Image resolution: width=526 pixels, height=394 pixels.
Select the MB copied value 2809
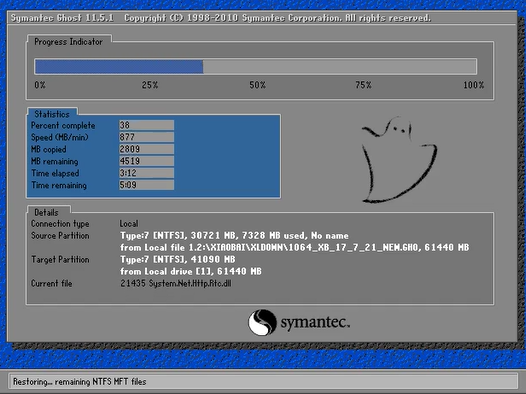pos(147,149)
